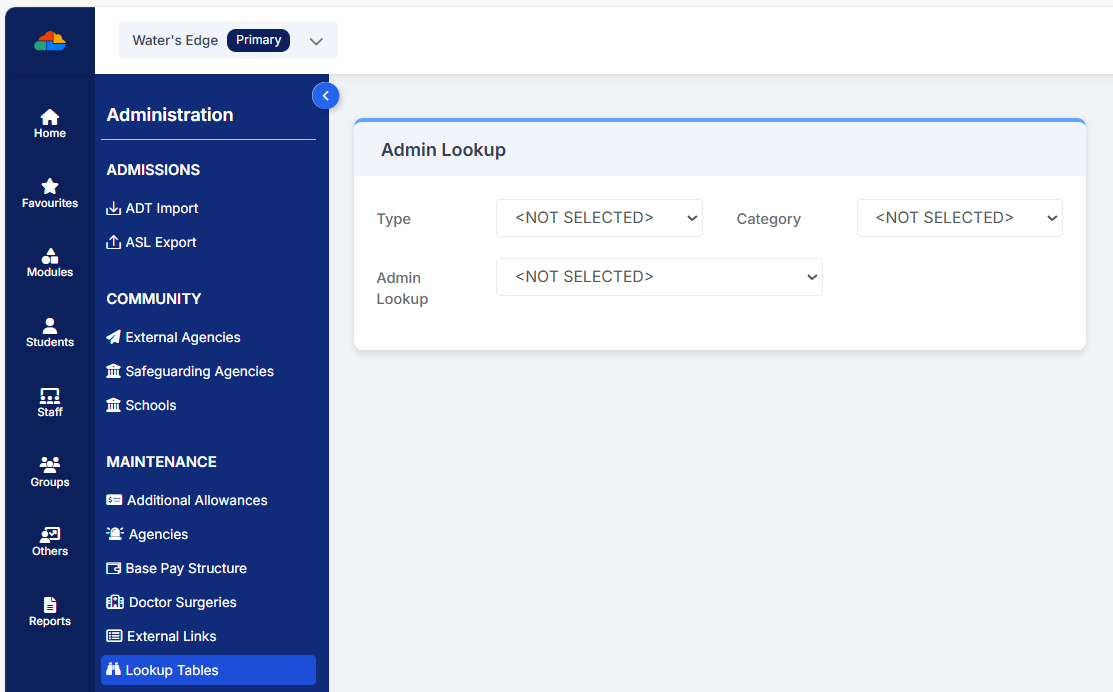
Task: Collapse the Administration panel with the chevron
Action: pos(325,95)
